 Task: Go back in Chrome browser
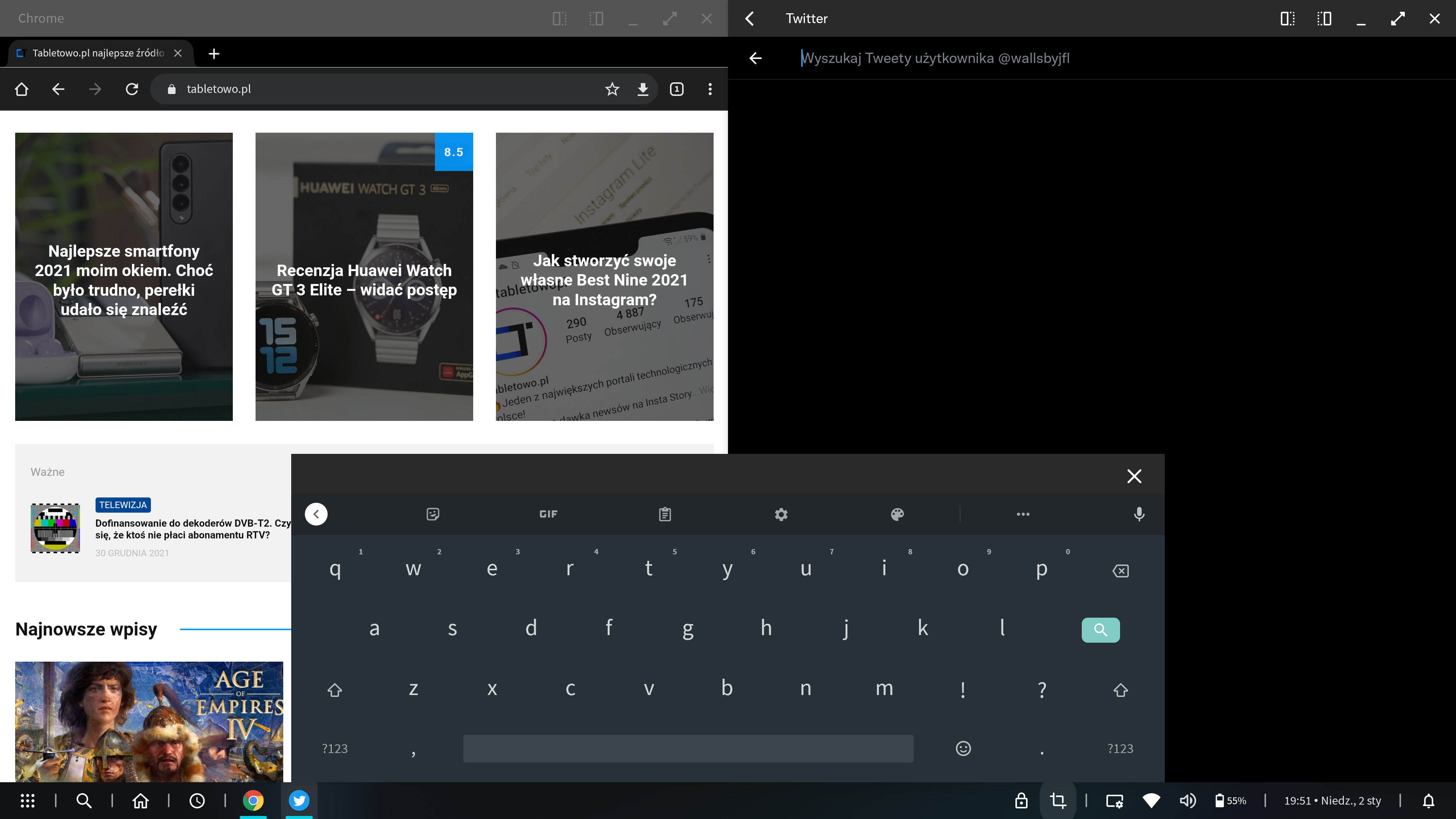click(58, 89)
